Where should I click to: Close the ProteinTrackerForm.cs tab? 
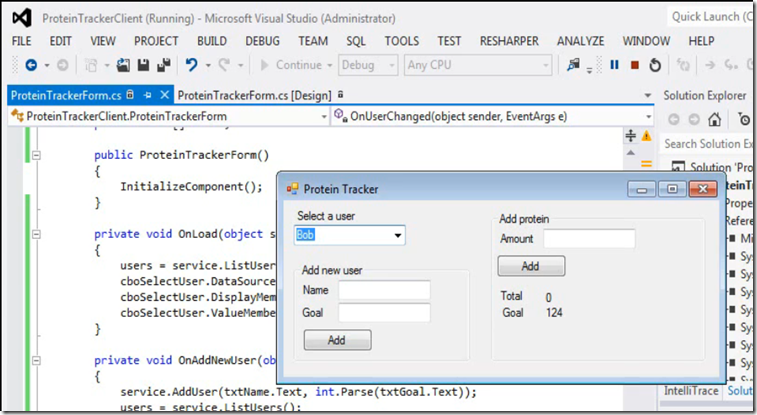point(165,95)
